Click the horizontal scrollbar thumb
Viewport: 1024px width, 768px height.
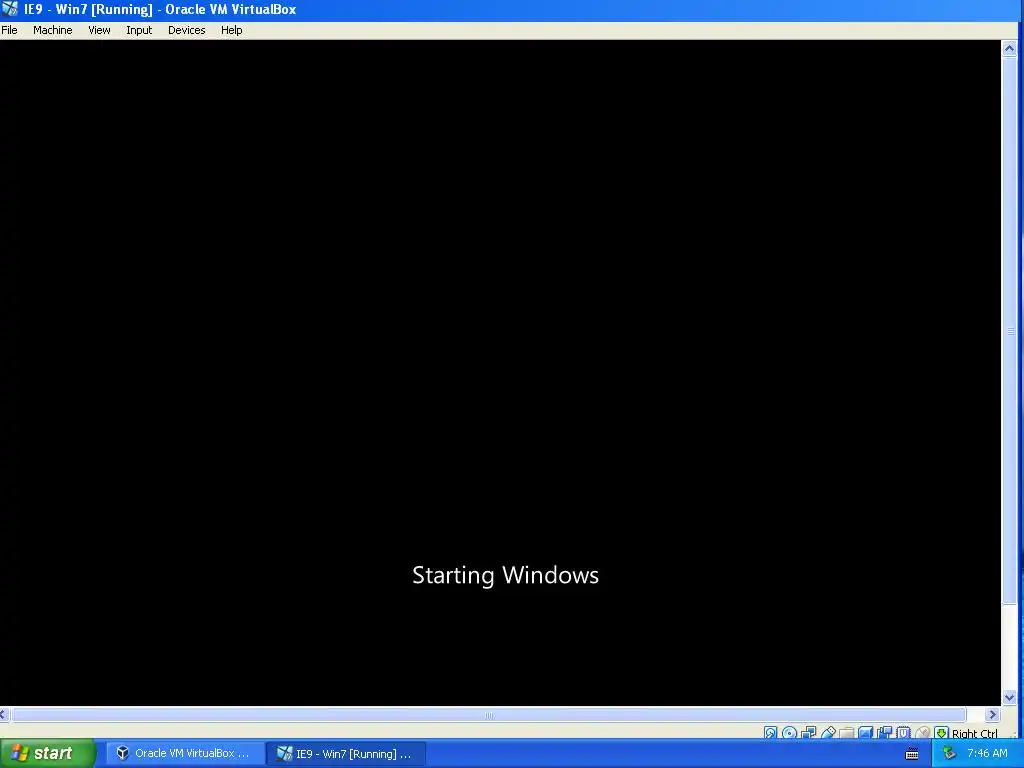488,714
